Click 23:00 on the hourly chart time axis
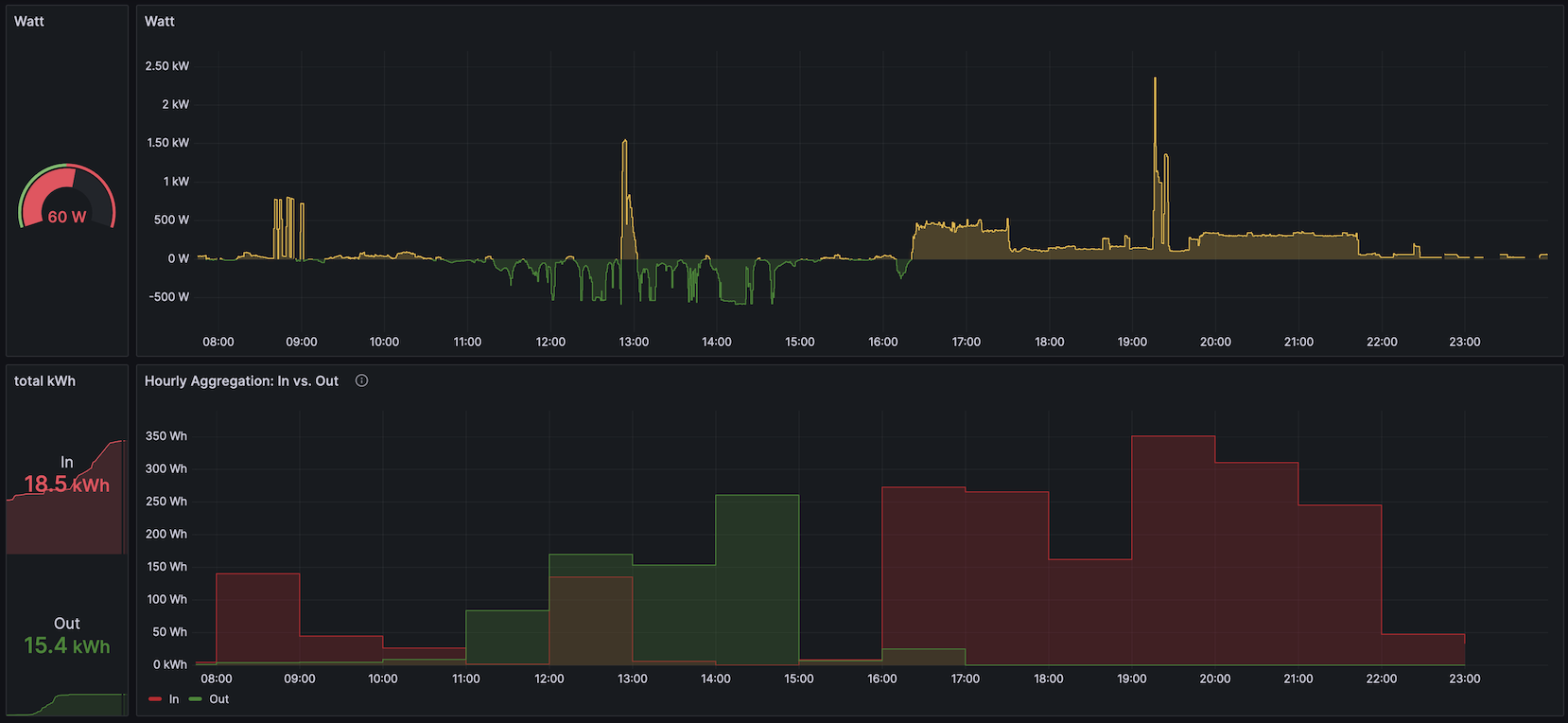1568x723 pixels. [x=1465, y=679]
